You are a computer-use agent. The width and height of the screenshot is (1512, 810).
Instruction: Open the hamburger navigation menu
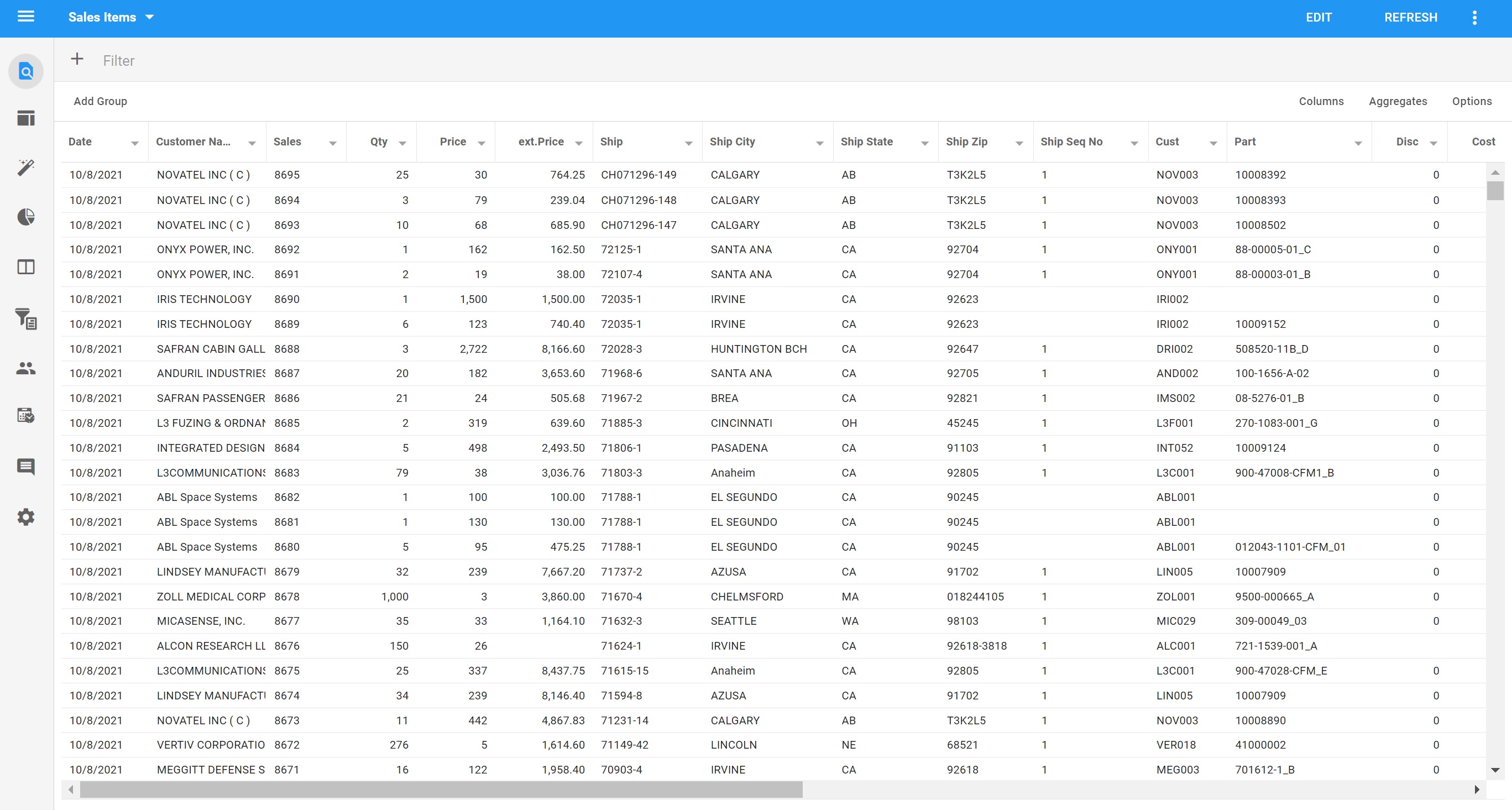tap(26, 17)
